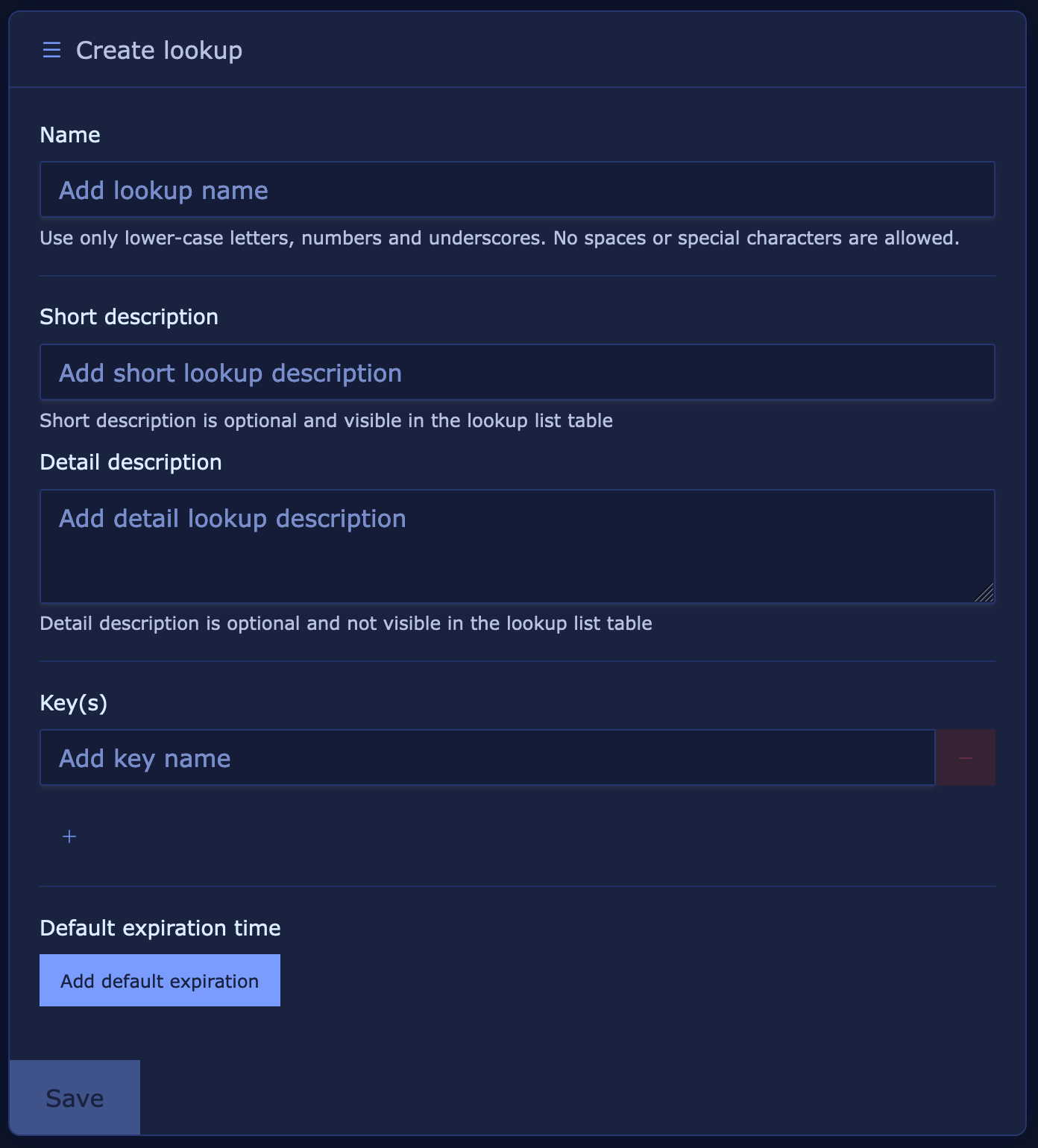Click the Short description label

coord(129,317)
